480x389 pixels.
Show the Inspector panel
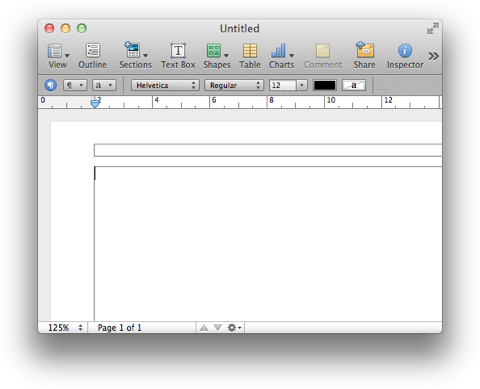coord(405,56)
